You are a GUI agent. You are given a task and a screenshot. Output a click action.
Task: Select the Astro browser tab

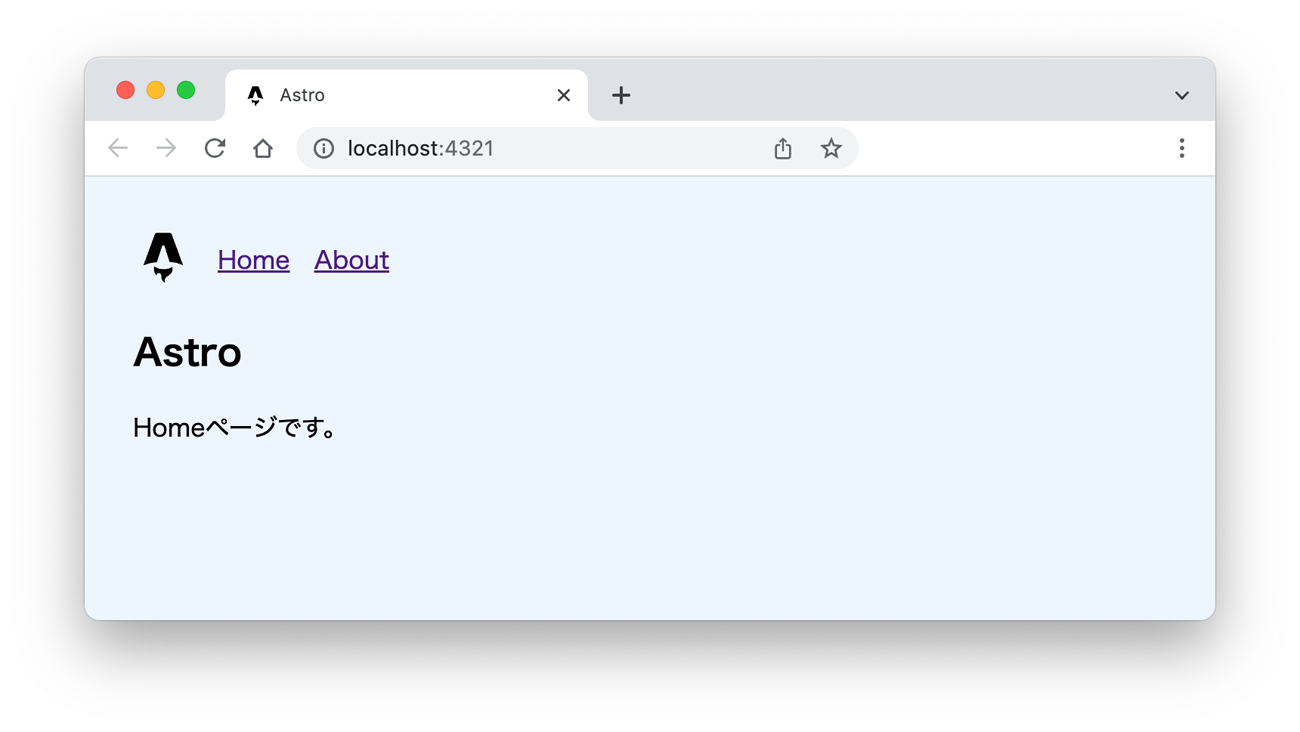click(407, 95)
